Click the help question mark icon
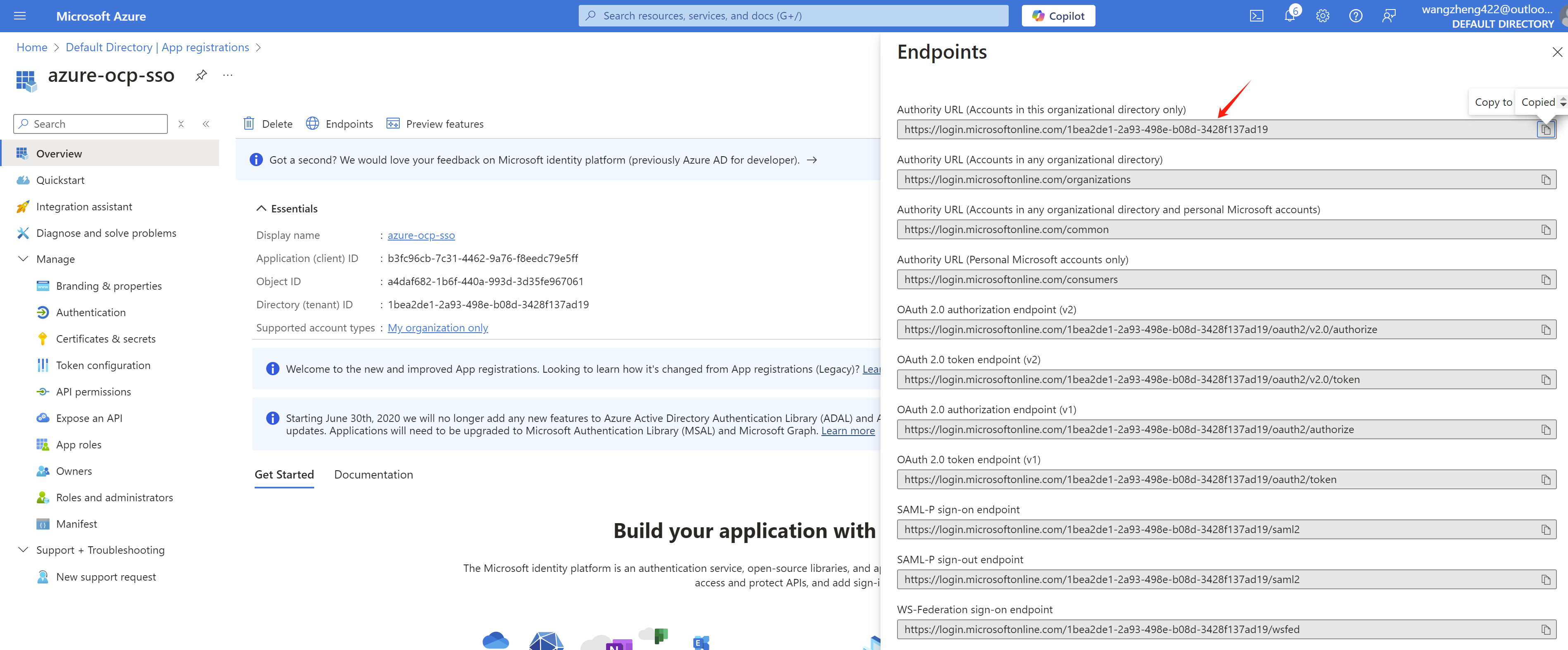 (1355, 16)
